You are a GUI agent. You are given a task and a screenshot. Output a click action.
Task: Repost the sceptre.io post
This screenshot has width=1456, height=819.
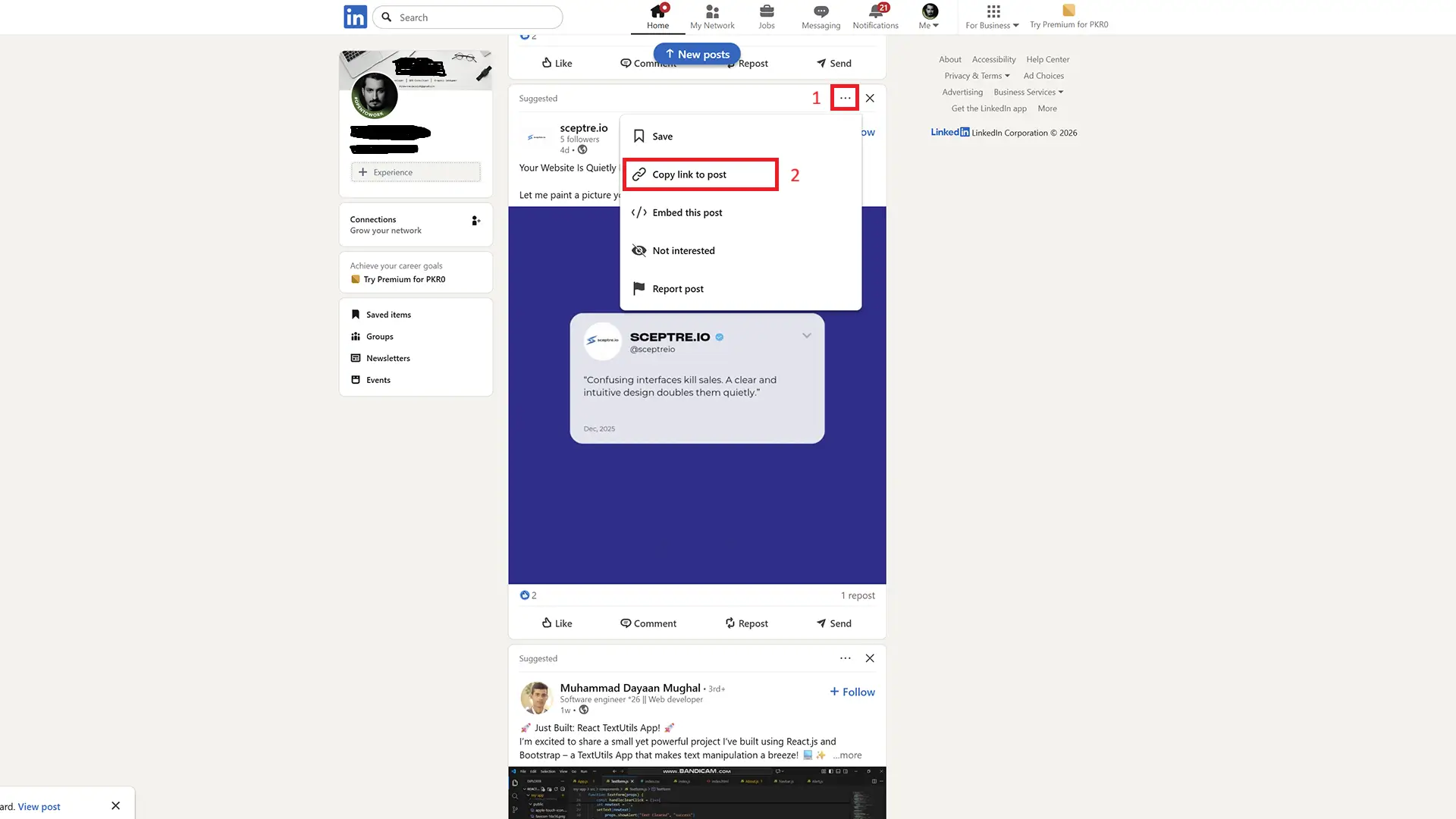[746, 623]
